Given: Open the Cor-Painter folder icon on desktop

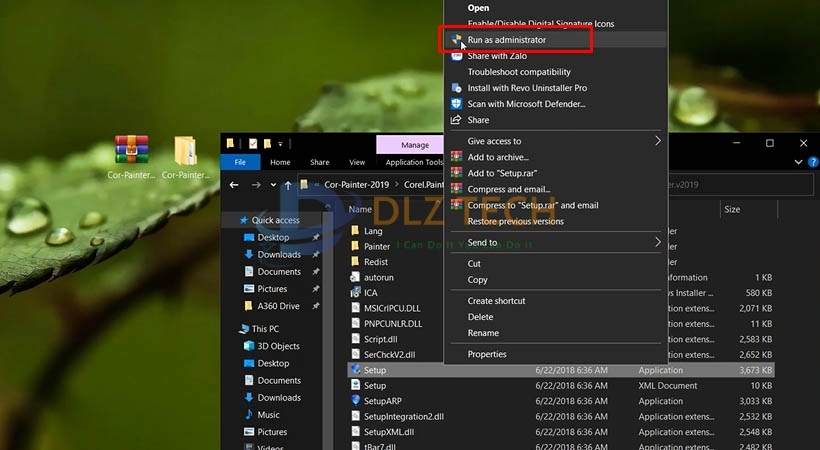Looking at the screenshot, I should tap(186, 156).
